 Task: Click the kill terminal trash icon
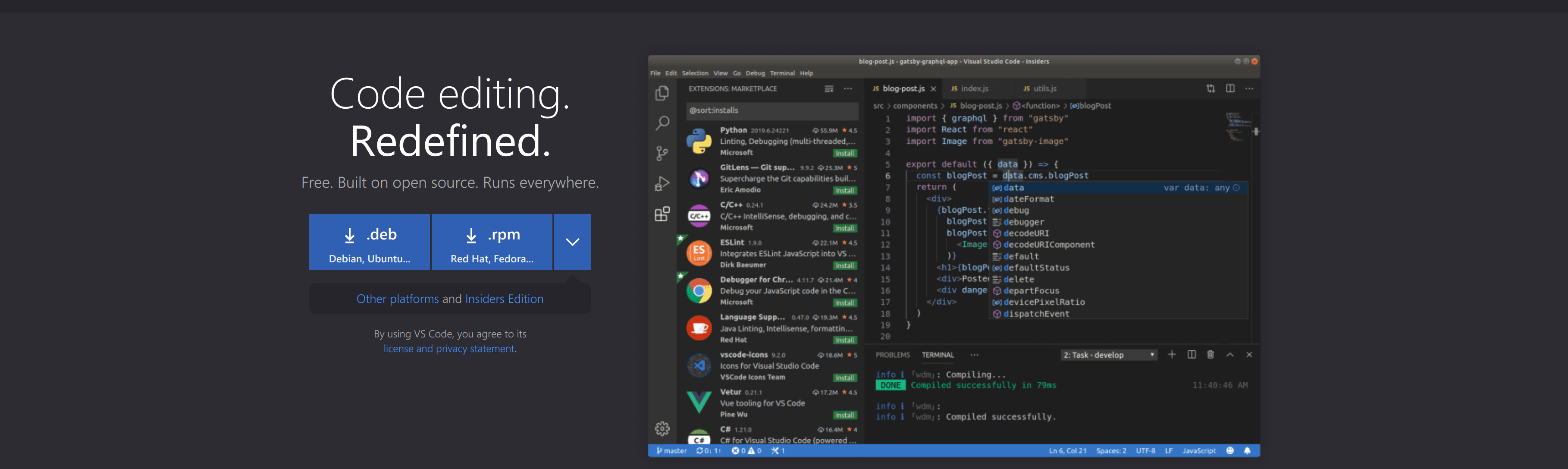(1210, 355)
